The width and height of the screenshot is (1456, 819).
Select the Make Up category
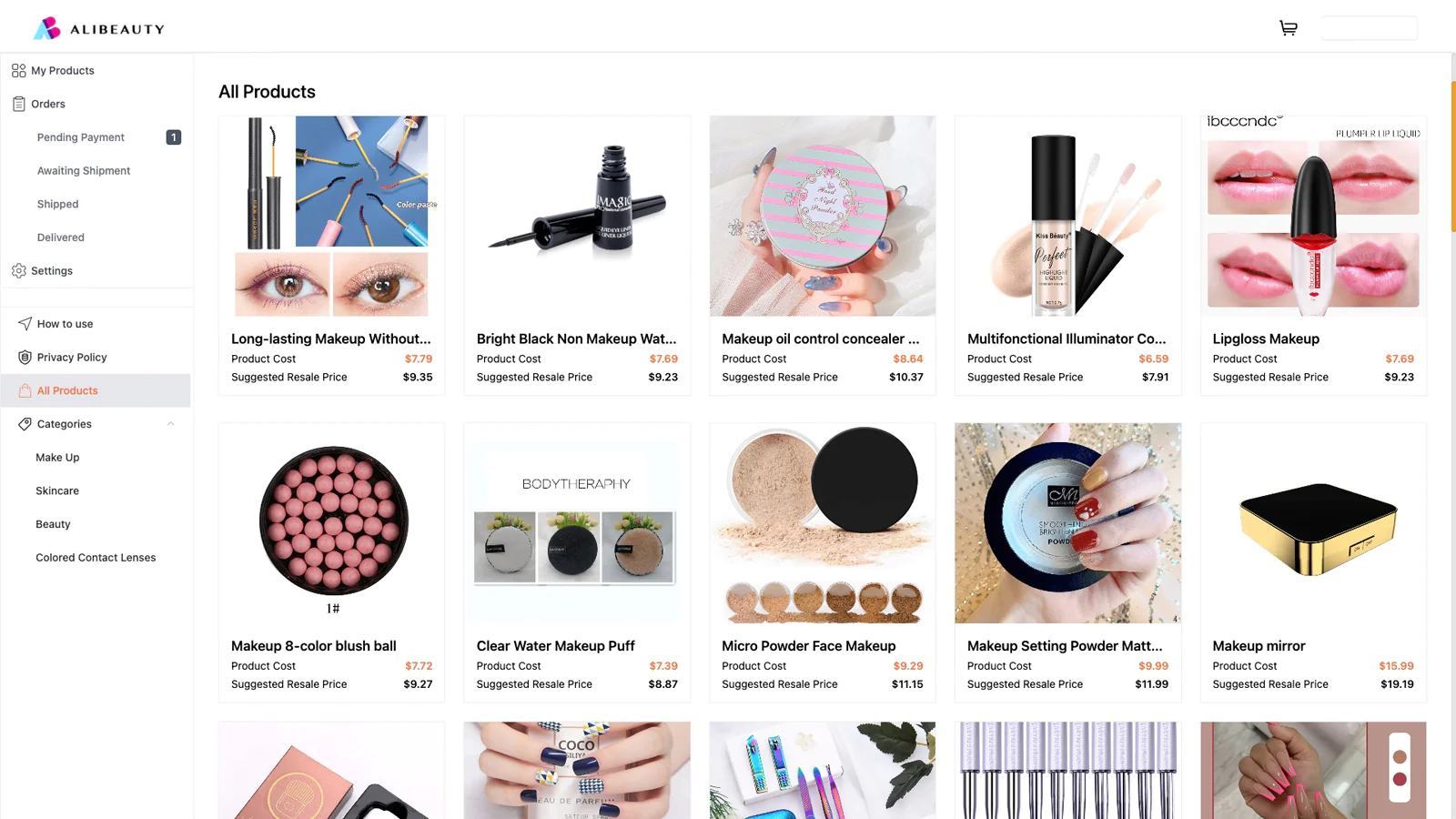57,457
